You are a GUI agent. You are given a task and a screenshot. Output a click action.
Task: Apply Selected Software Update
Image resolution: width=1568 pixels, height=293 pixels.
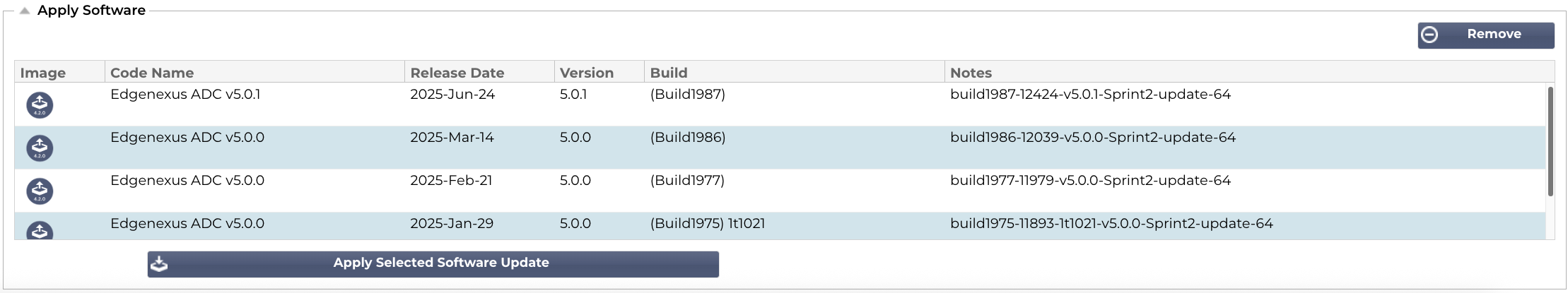pyautogui.click(x=433, y=264)
